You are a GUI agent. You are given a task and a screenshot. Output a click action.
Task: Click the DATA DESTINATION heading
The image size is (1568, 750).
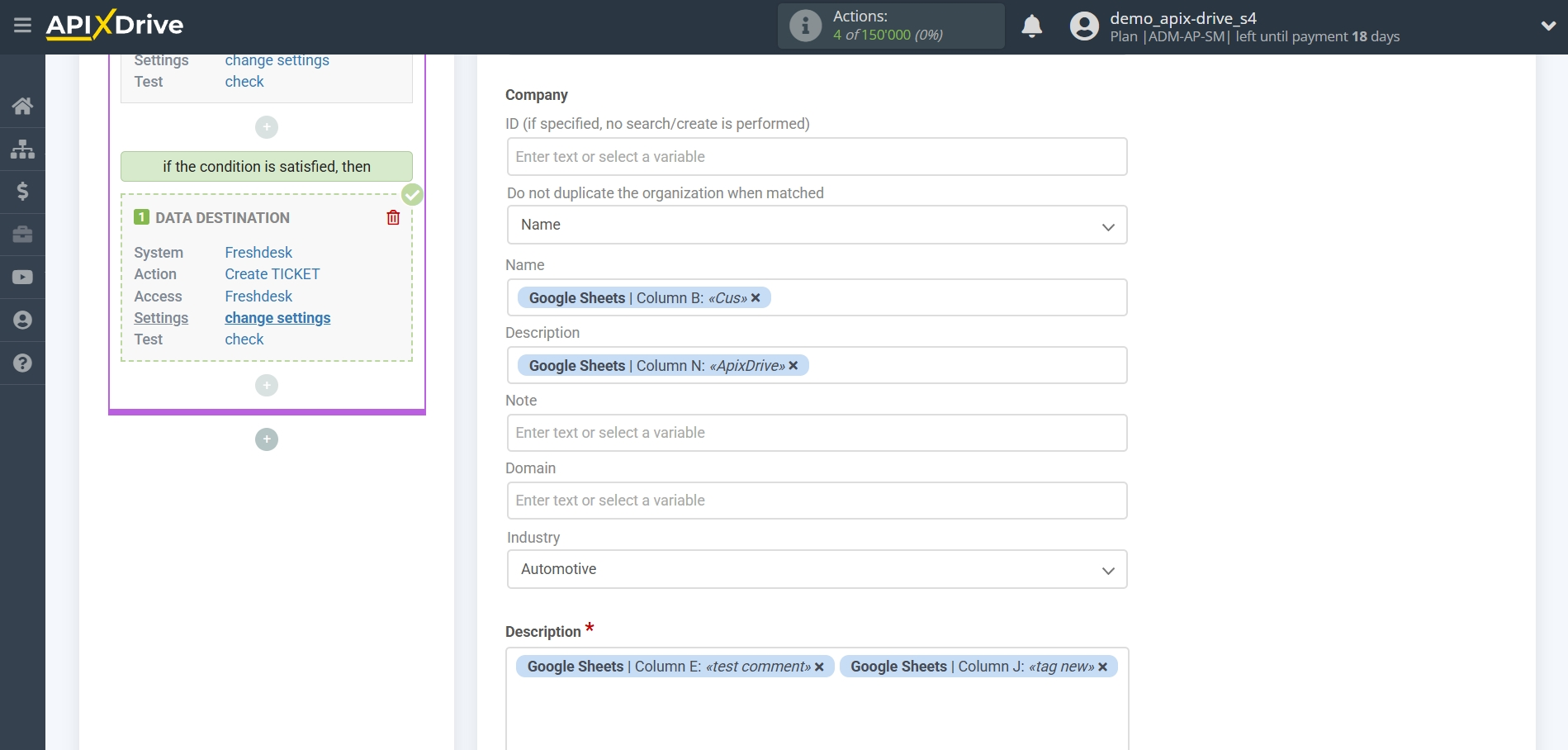tap(222, 218)
